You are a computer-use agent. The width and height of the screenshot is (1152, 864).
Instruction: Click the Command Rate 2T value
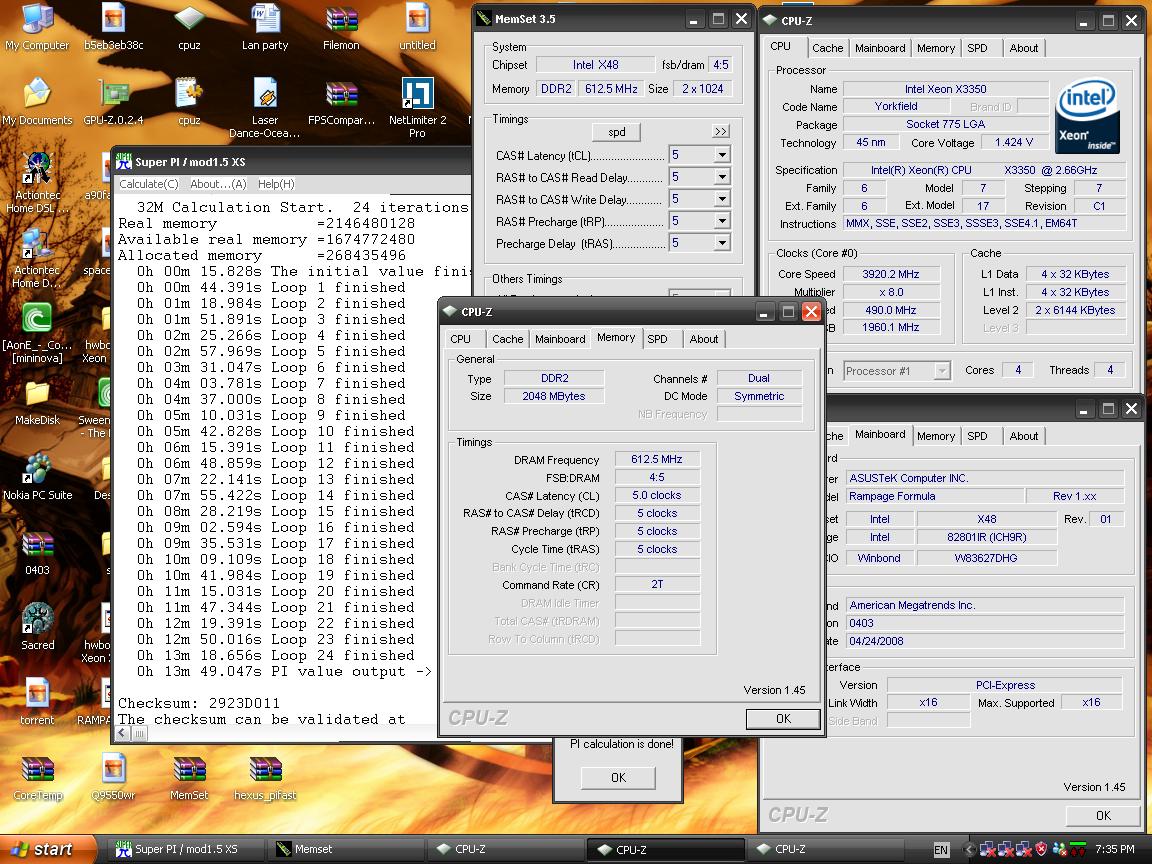(x=657, y=585)
